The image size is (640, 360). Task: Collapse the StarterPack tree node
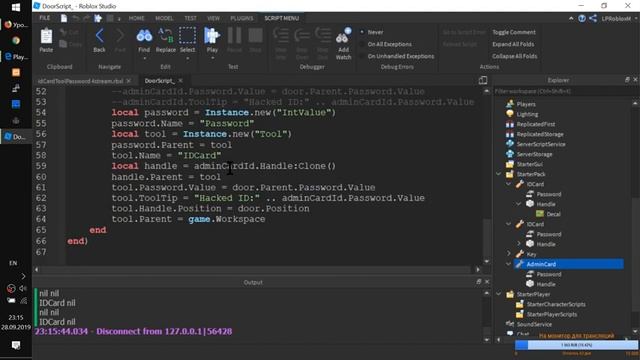pos(498,174)
